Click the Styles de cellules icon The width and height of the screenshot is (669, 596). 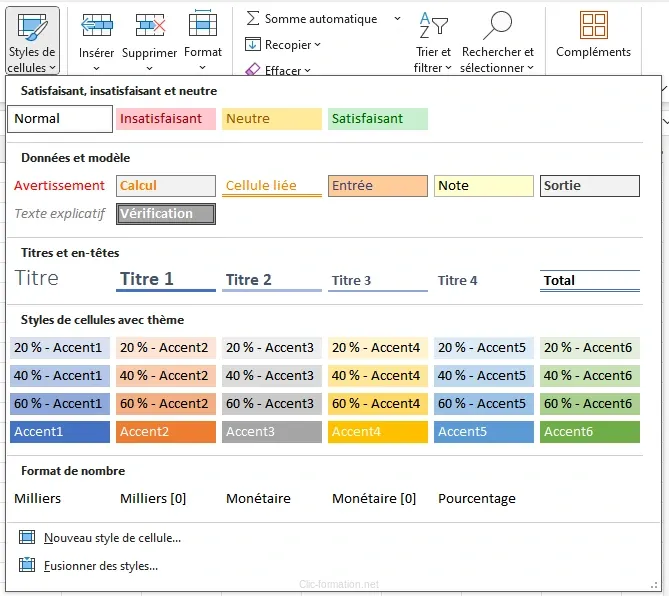[31, 26]
